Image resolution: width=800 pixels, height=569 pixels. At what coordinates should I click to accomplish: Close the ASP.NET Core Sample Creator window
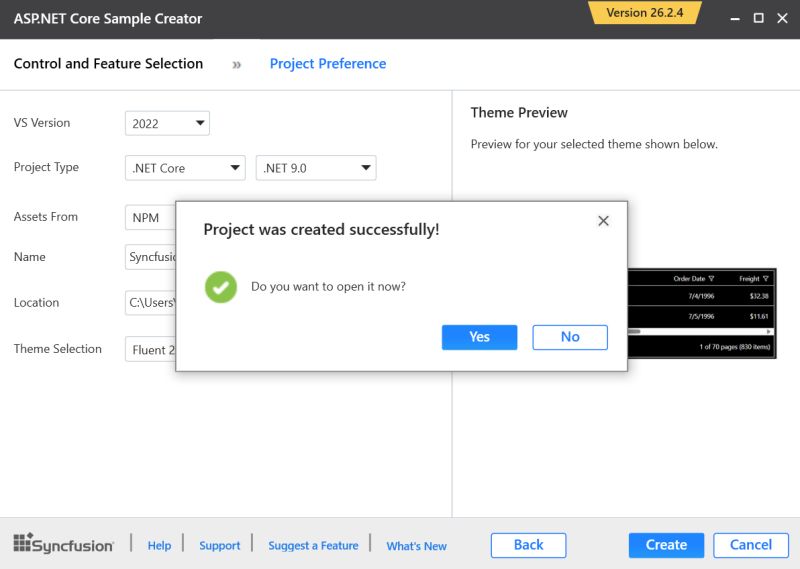[782, 18]
